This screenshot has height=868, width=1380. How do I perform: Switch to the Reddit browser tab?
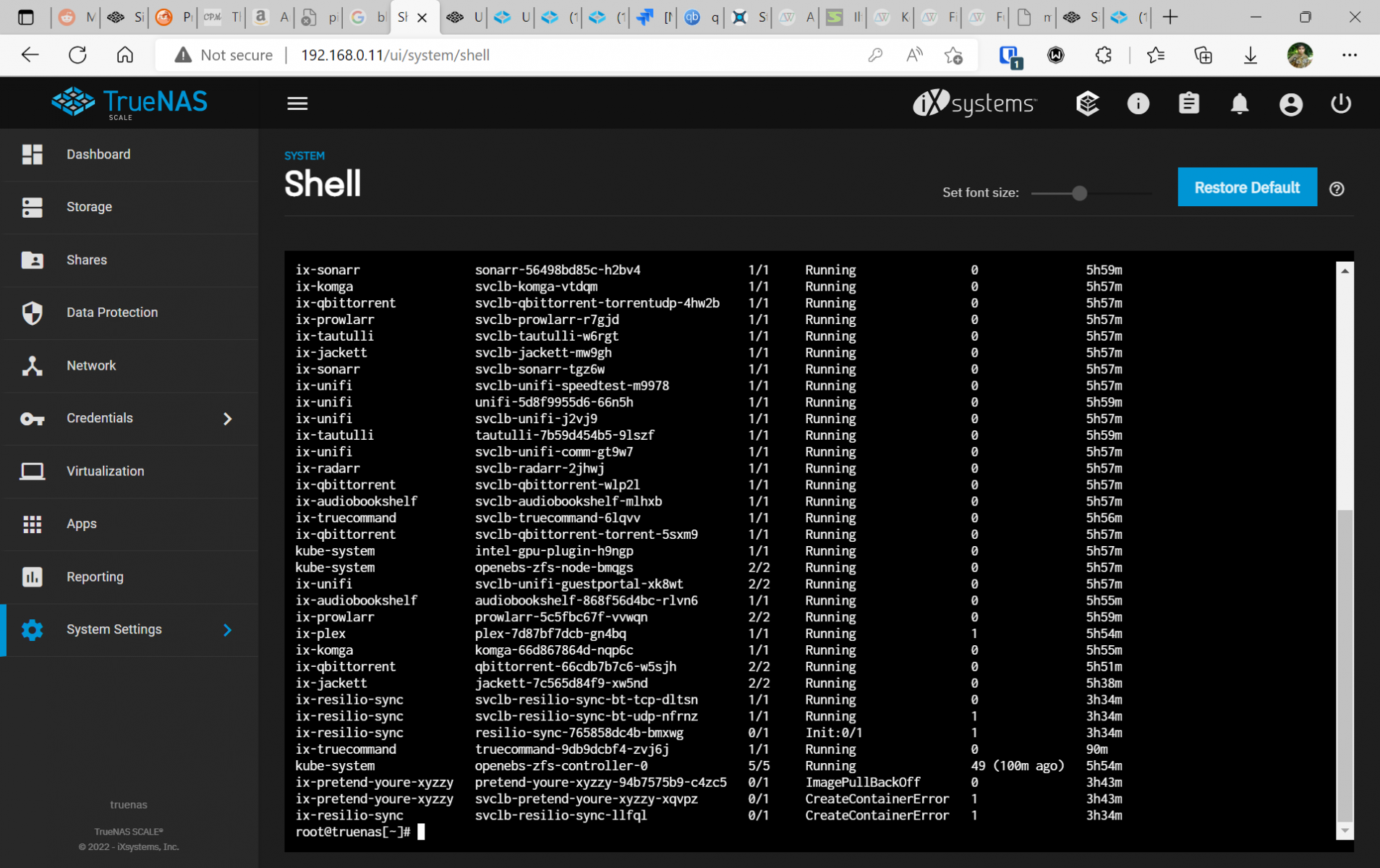pyautogui.click(x=75, y=17)
